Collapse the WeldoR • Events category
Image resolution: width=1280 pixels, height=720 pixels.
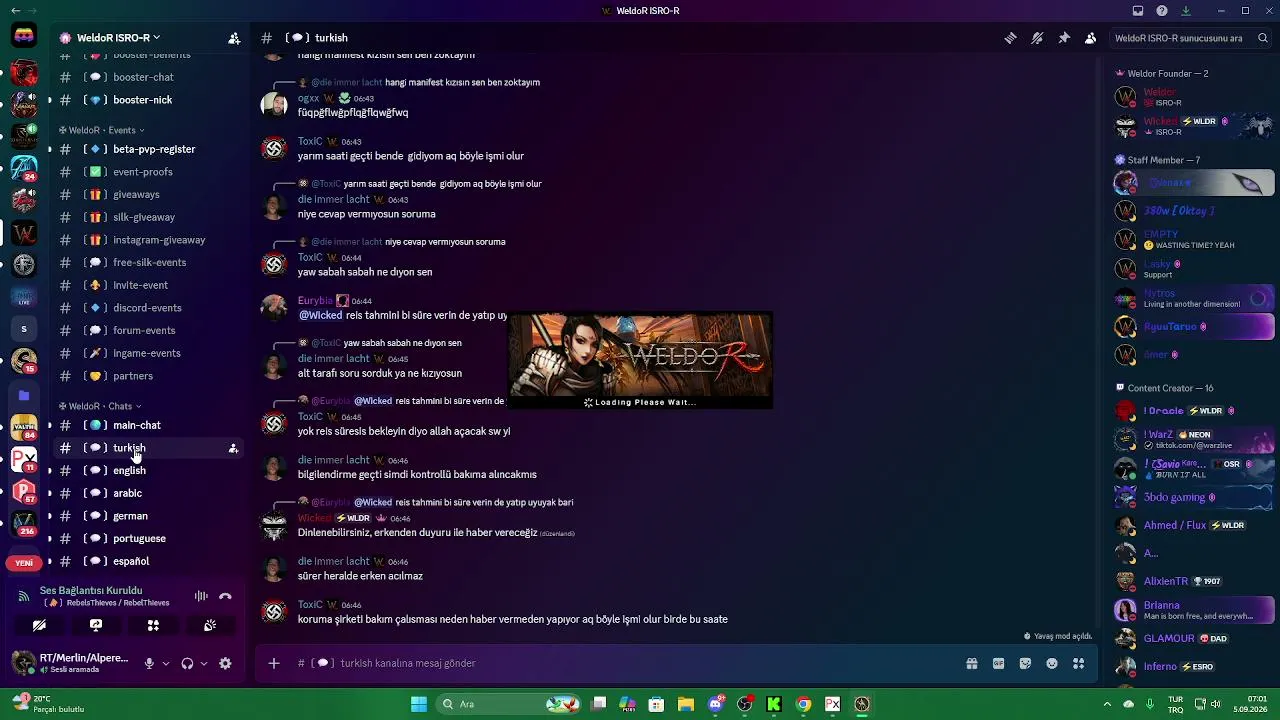point(102,130)
